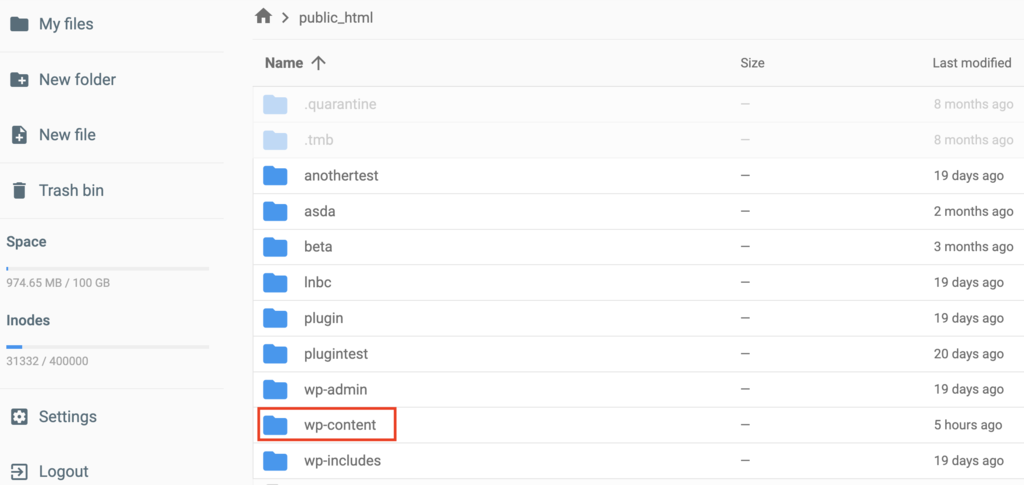This screenshot has width=1024, height=485.
Task: Click the Last modified column header
Action: point(971,63)
